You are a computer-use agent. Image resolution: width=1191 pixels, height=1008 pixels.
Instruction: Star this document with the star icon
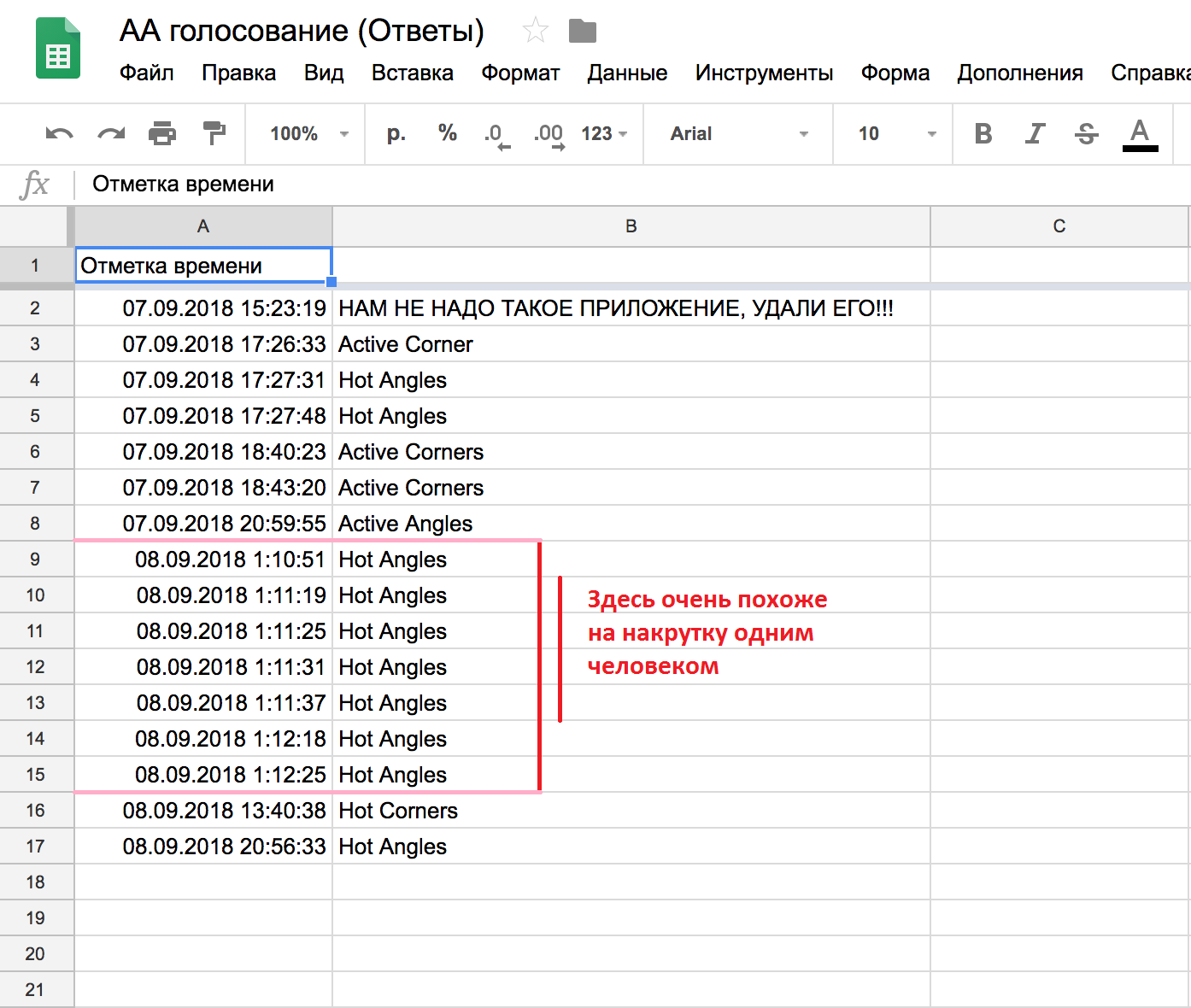(535, 31)
